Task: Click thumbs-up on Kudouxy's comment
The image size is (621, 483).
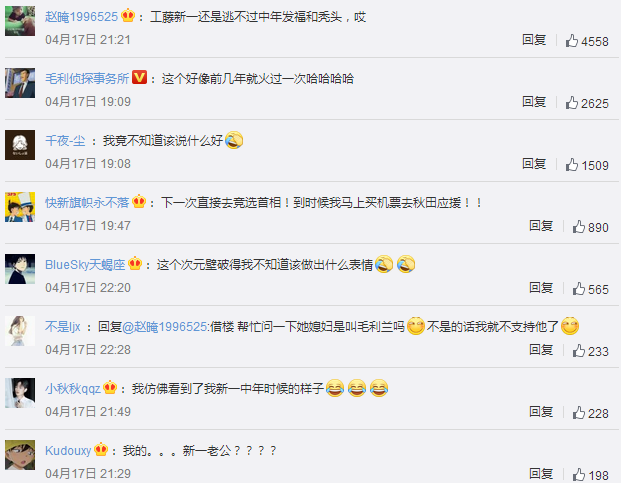Action: [579, 474]
